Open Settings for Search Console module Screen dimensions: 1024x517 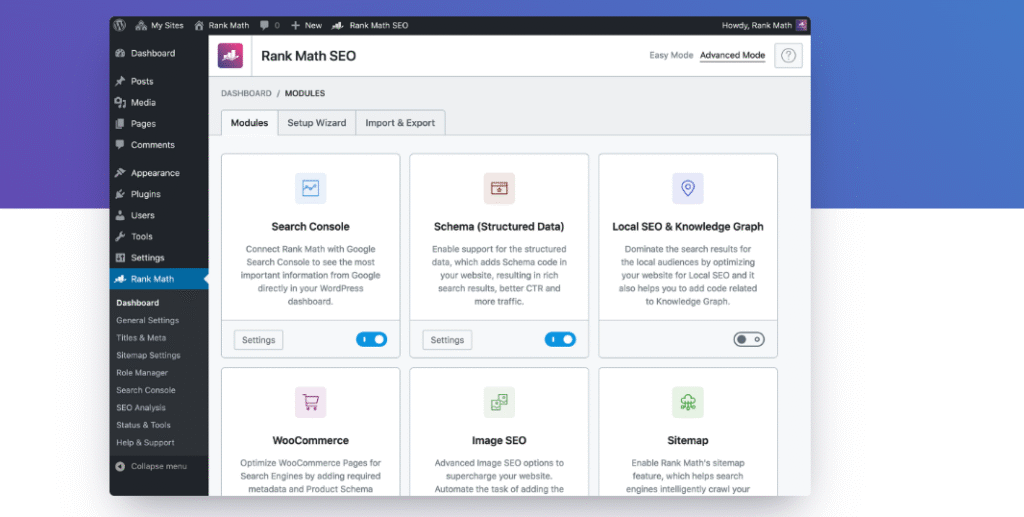coord(258,340)
